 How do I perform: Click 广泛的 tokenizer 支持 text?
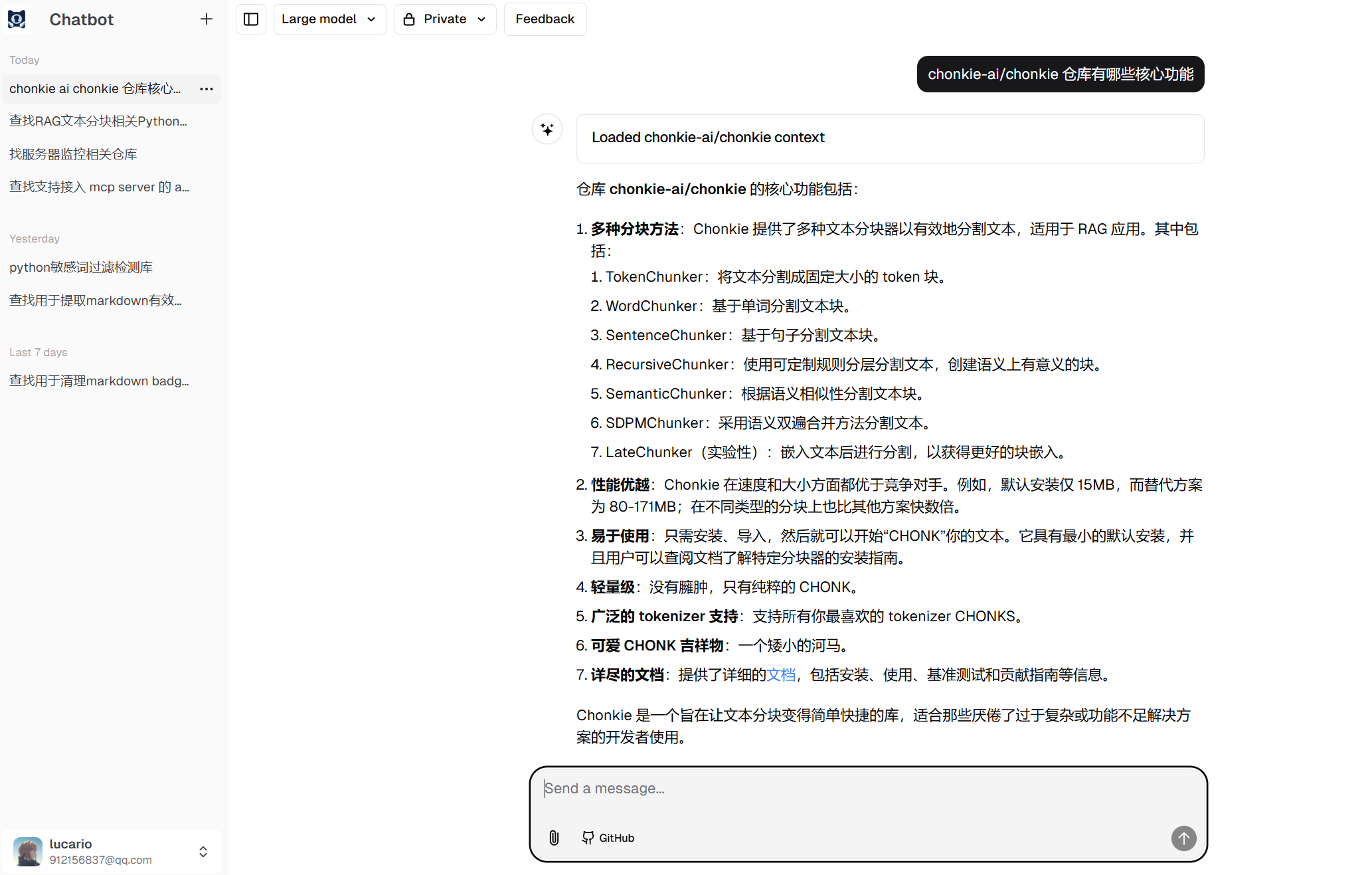(x=665, y=617)
